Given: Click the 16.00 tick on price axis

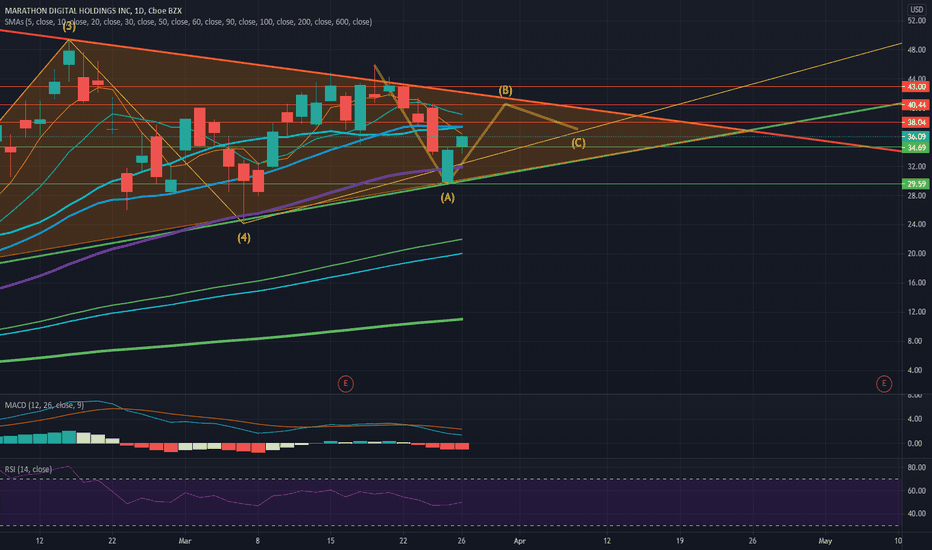Looking at the screenshot, I should (x=917, y=283).
